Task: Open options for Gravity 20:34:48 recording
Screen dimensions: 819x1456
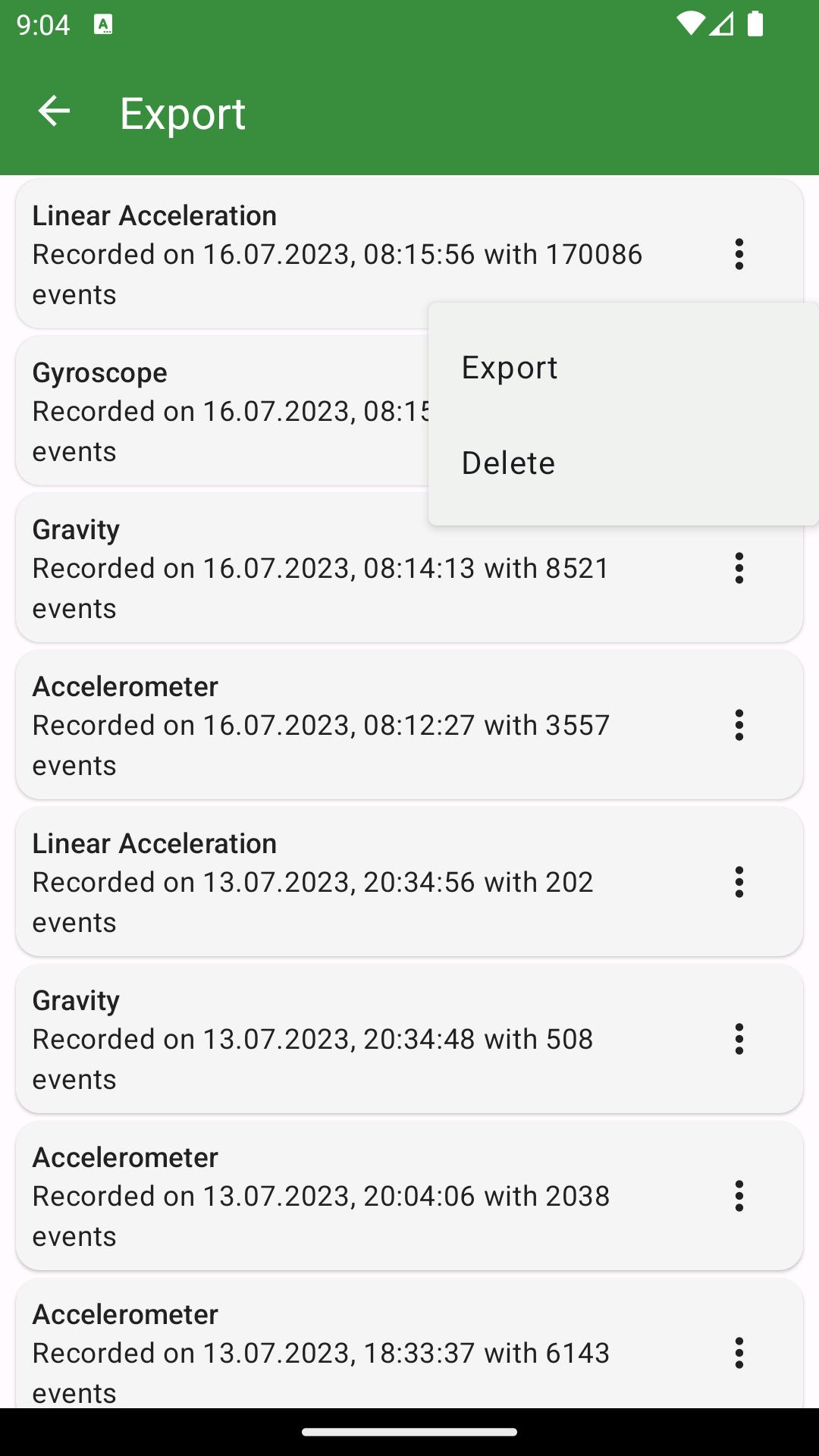Action: pos(739,1039)
